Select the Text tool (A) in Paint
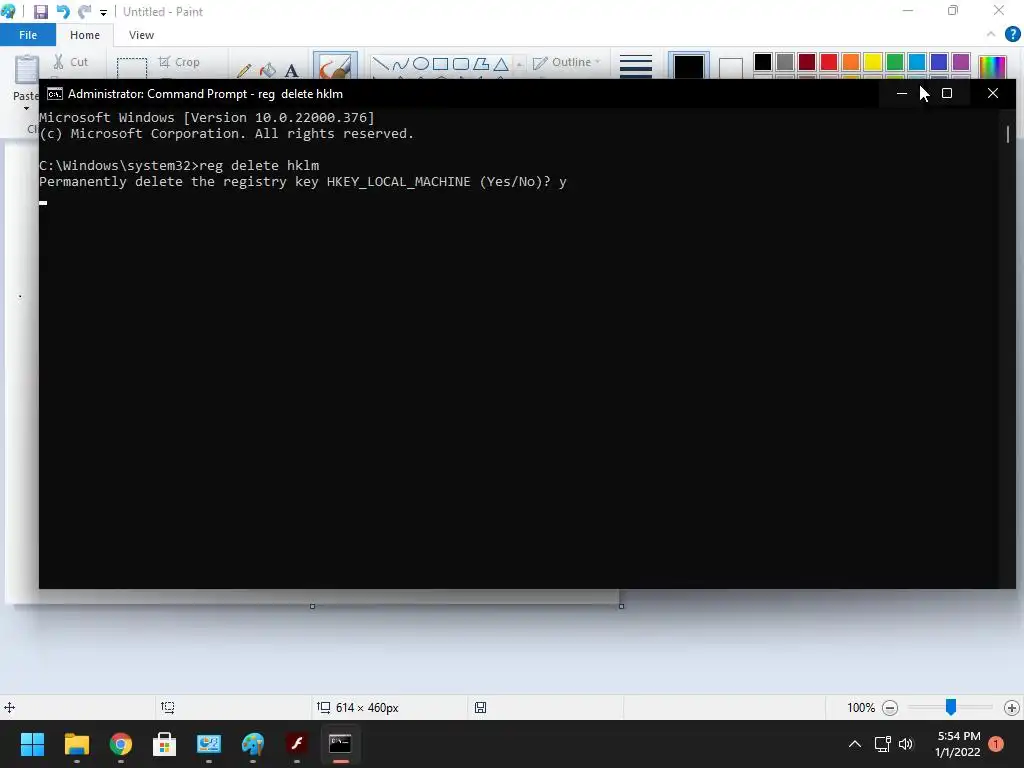1024x768 pixels. click(291, 71)
